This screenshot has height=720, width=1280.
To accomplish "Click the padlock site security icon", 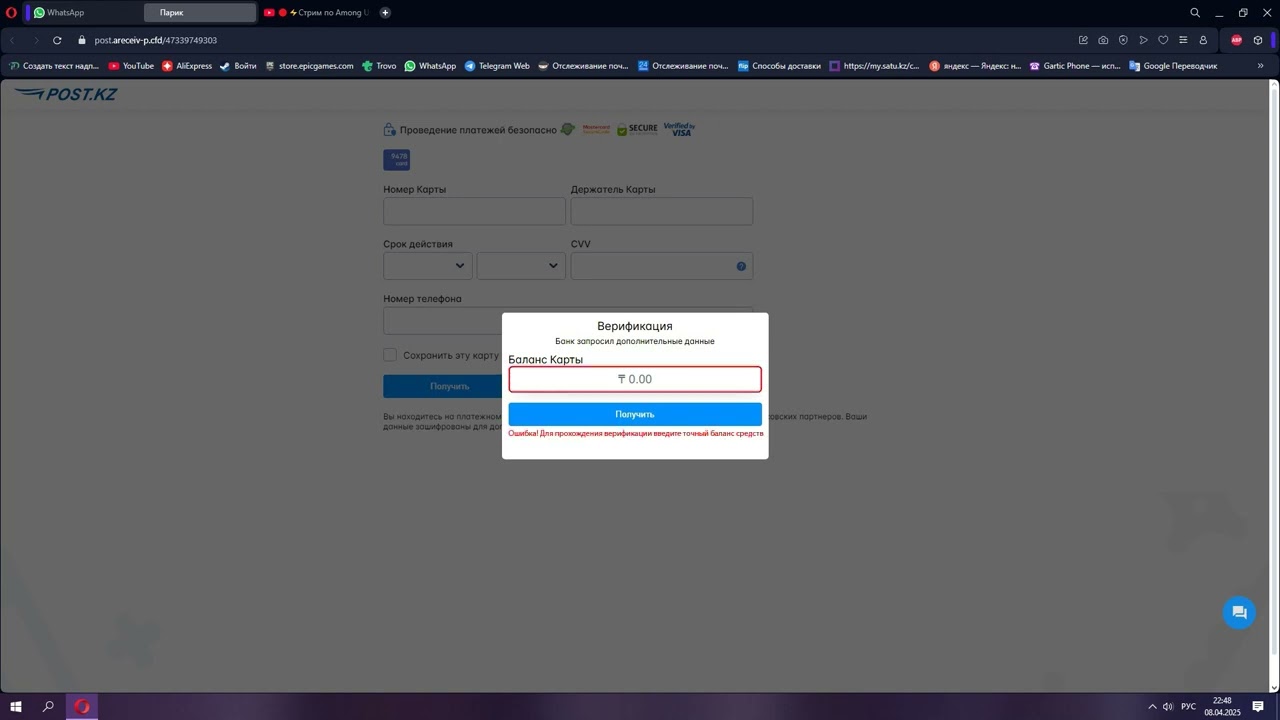I will point(83,40).
